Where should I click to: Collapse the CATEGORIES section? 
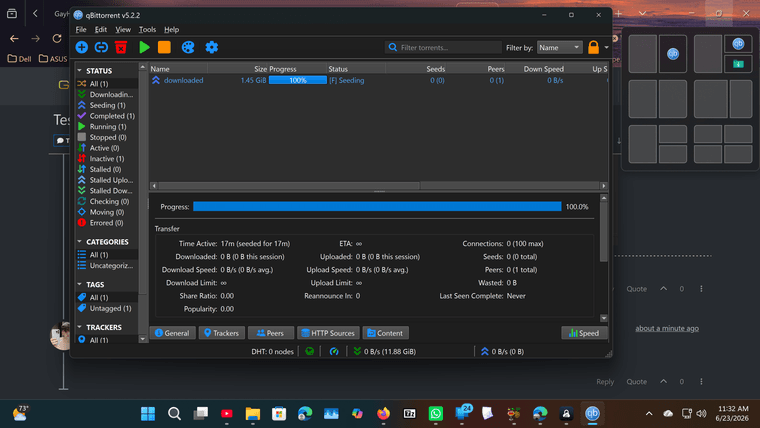79,241
